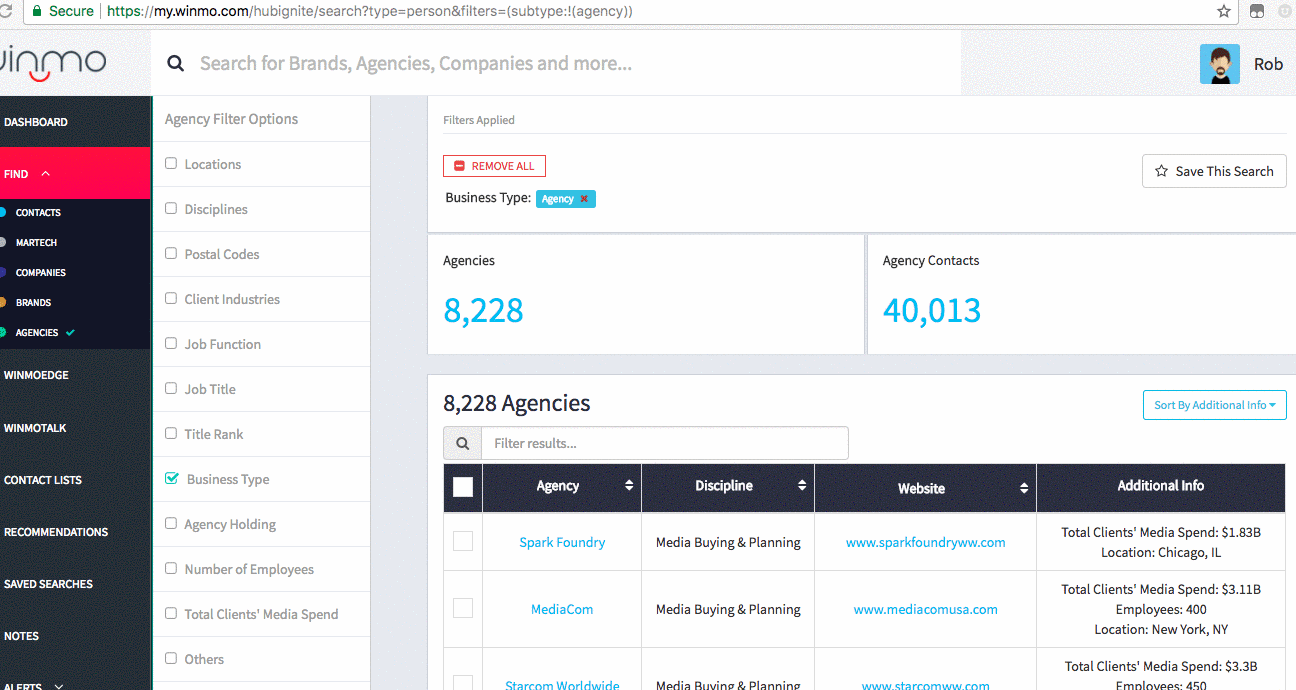The height and width of the screenshot is (690, 1296).
Task: Uncheck the Business Type filter
Action: coord(172,478)
